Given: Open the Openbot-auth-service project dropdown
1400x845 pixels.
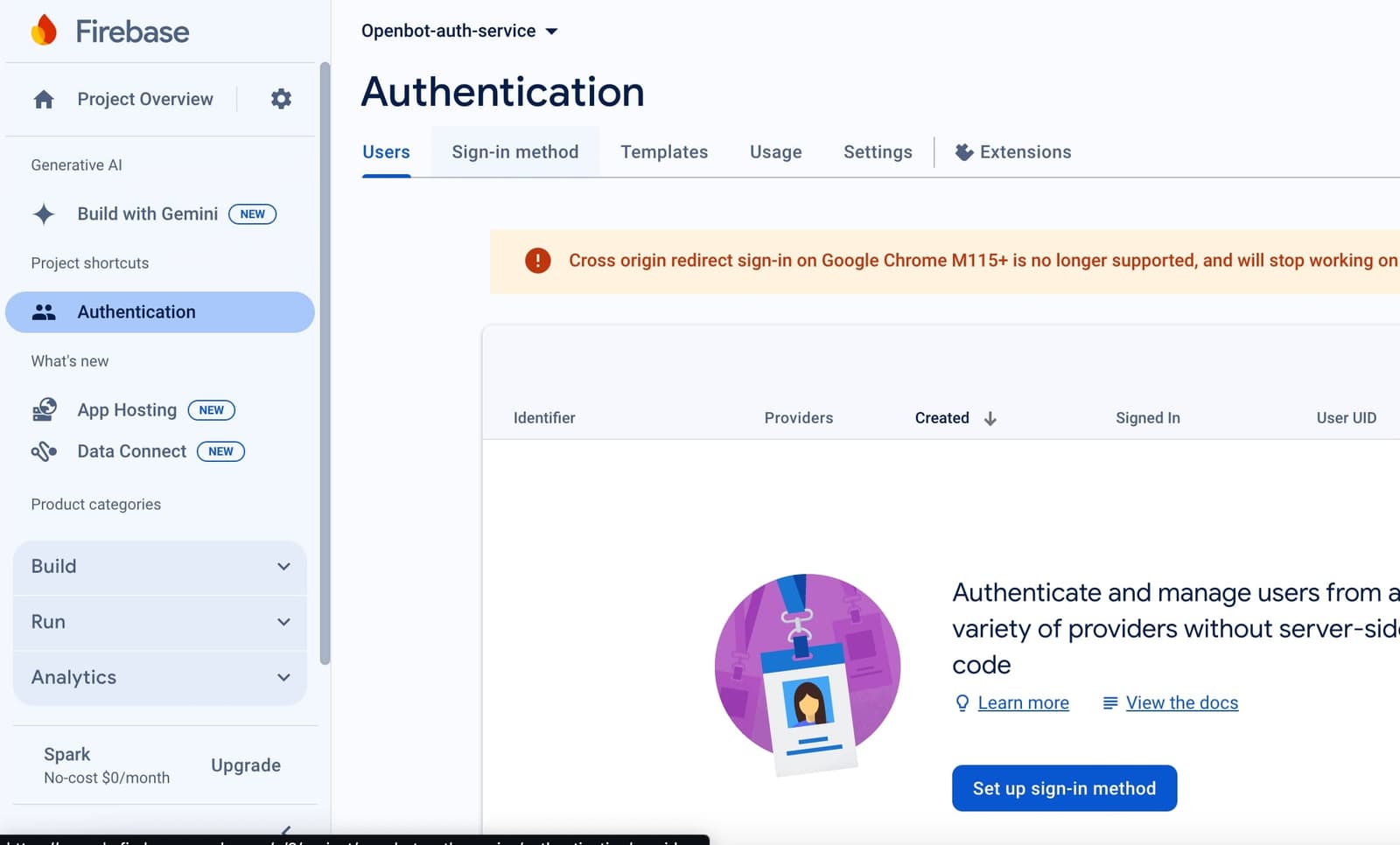Looking at the screenshot, I should [x=459, y=31].
